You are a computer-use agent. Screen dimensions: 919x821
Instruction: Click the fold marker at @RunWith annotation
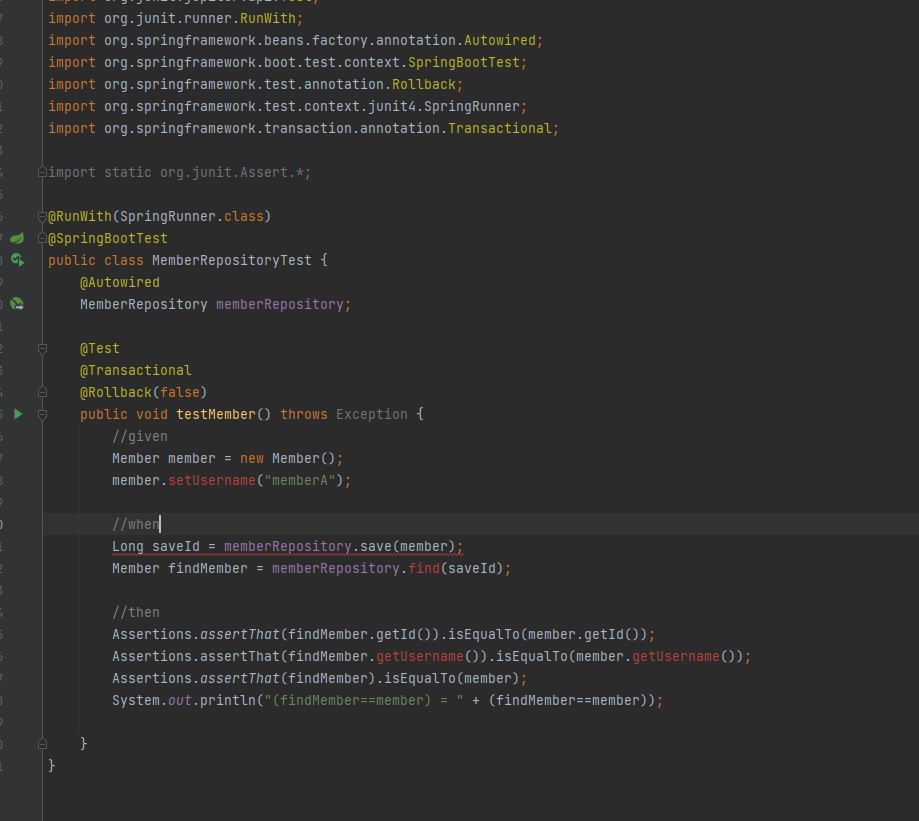tap(42, 216)
